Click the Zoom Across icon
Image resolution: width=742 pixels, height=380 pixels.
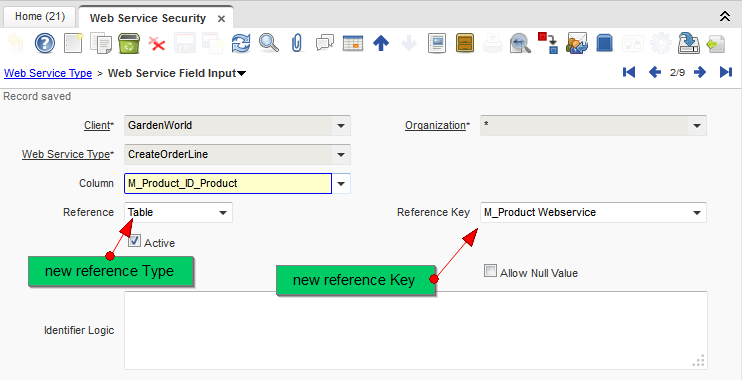click(x=521, y=44)
